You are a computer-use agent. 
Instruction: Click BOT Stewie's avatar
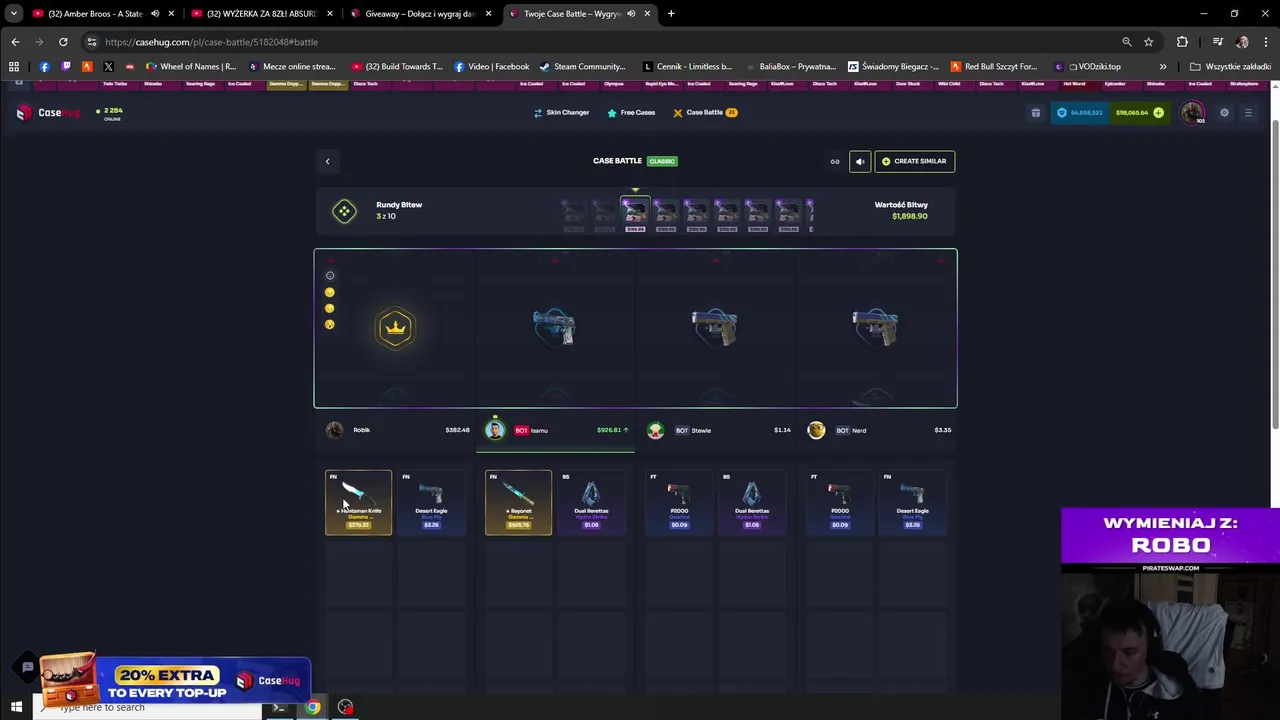tap(655, 430)
